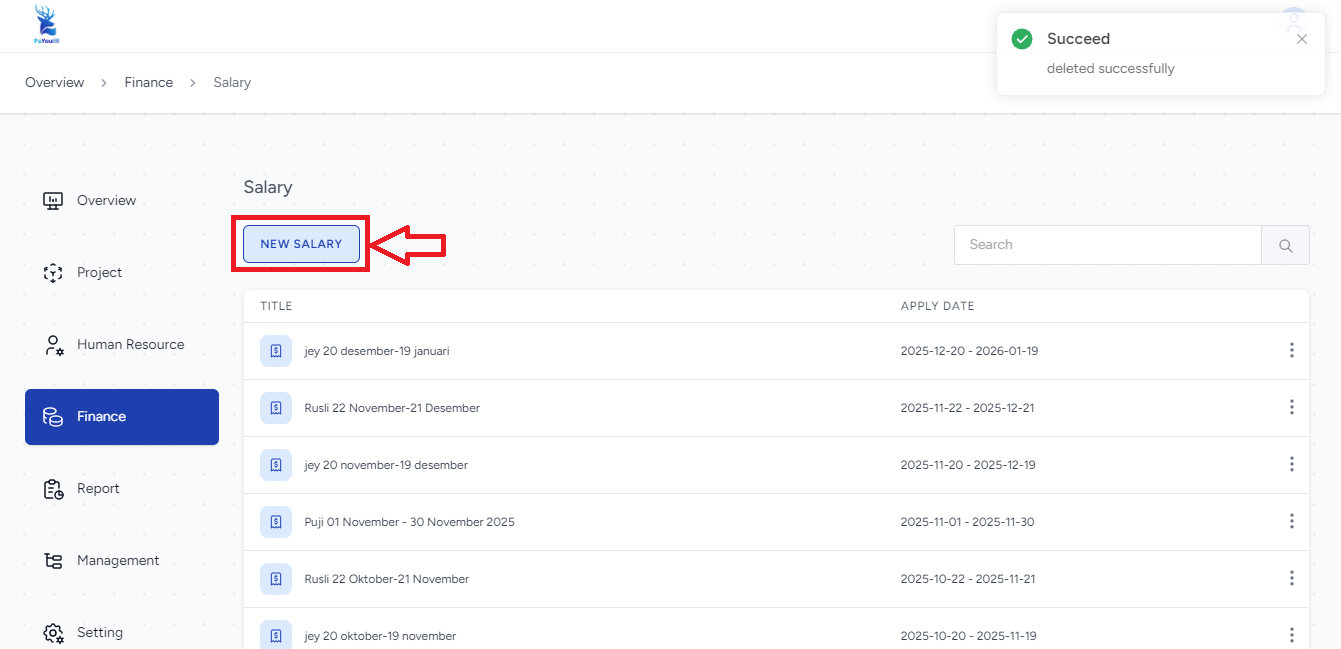This screenshot has height=649, width=1341.
Task: Go to Finance breadcrumb link
Action: pos(148,83)
